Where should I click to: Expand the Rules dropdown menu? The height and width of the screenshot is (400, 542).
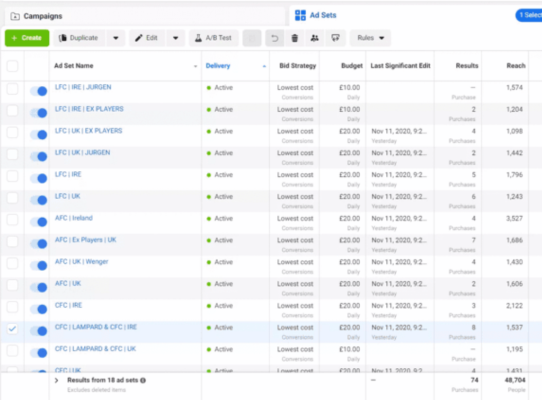(x=370, y=38)
